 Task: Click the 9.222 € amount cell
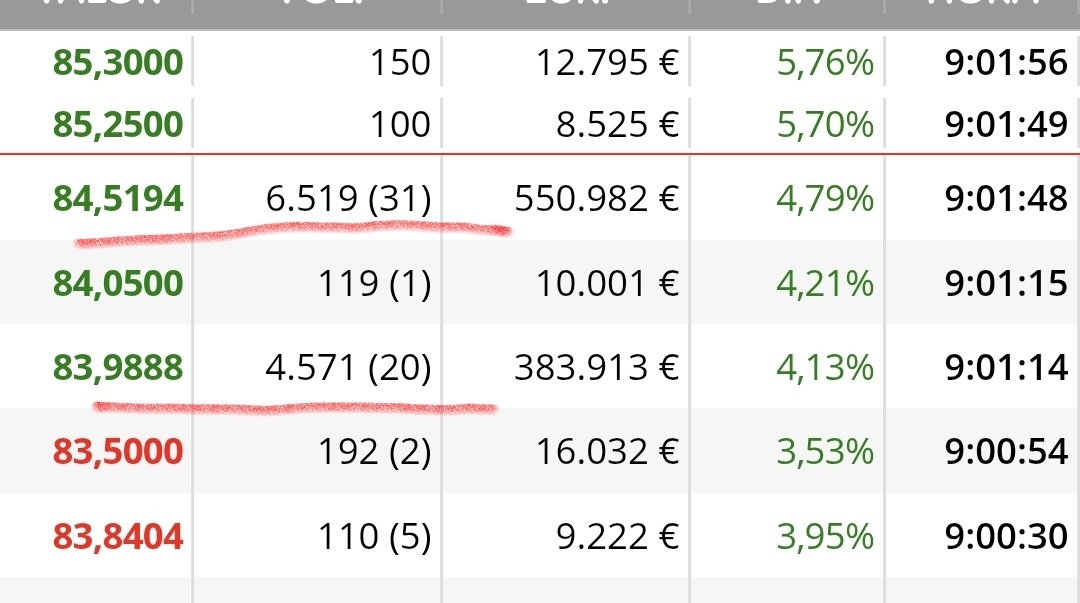point(618,537)
